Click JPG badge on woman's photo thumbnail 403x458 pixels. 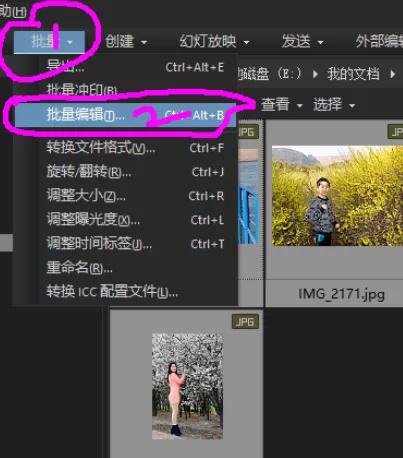pyautogui.click(x=245, y=322)
